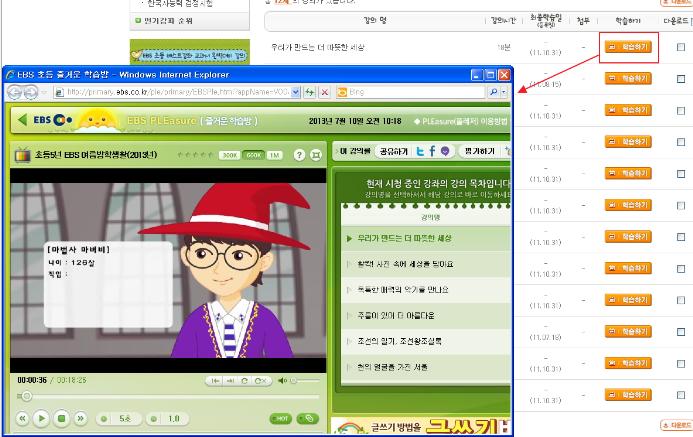
Task: Select lecture 우리가 만드는 더 따뜻한 세상 in list
Action: pyautogui.click(x=426, y=239)
